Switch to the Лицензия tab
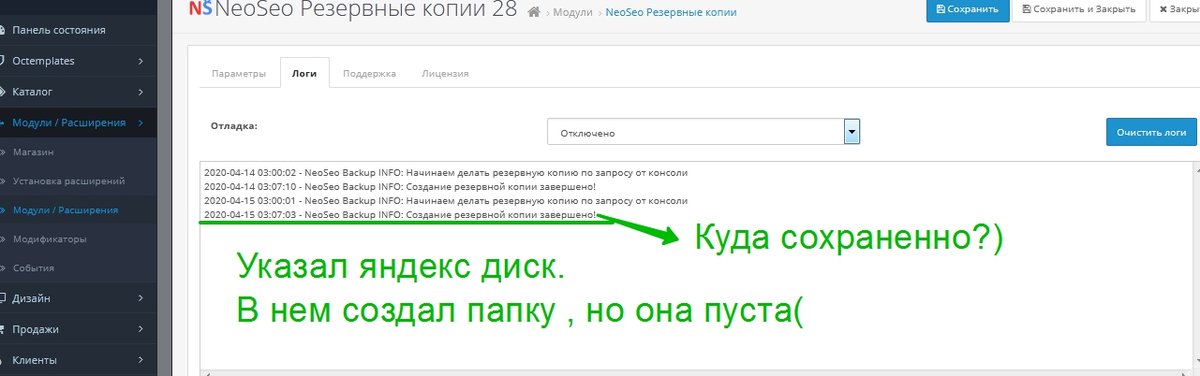This screenshot has height=376, width=1200. 446,74
